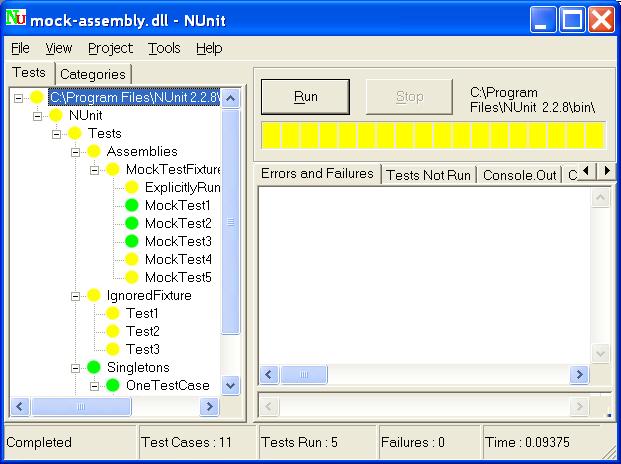Select the ExplicitlyRun tree item
The width and height of the screenshot is (621, 464).
point(182,187)
